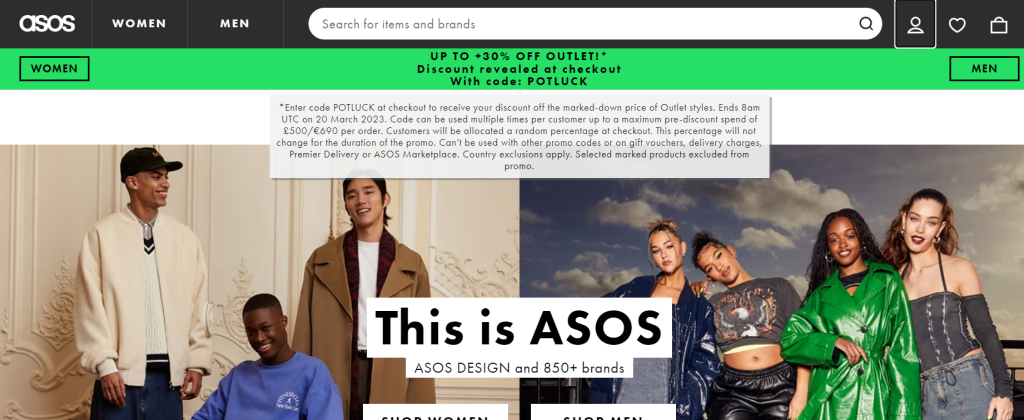
Task: Click the SHOP MEN button
Action: click(x=603, y=412)
